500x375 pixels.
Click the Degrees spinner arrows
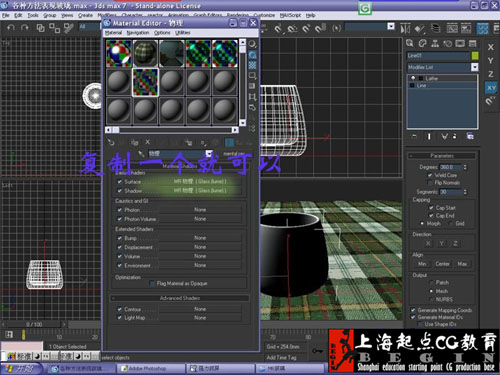465,167
